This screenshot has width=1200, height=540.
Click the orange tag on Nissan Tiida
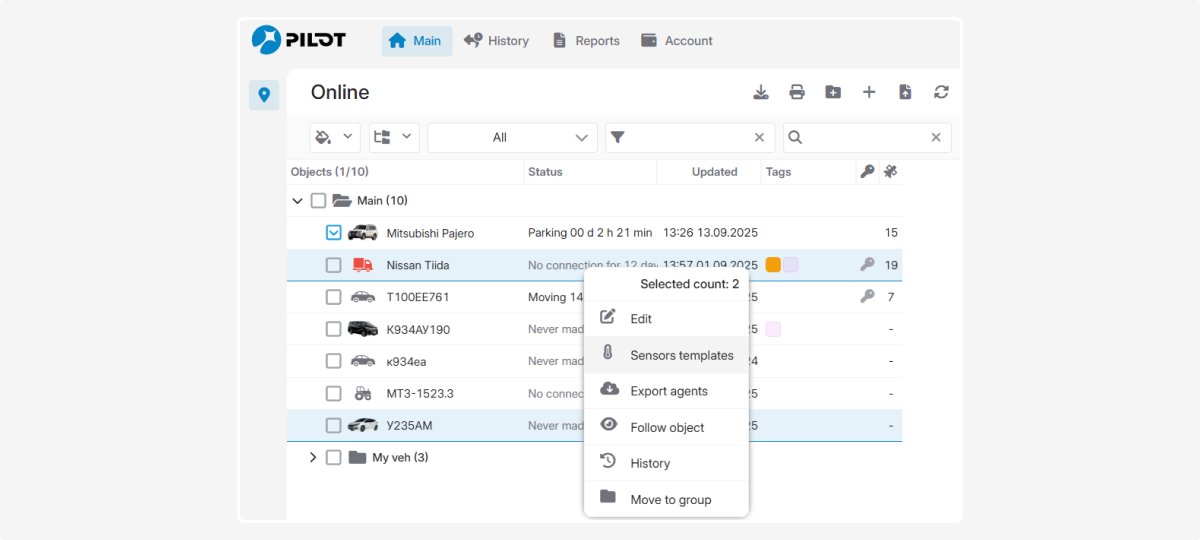tap(773, 265)
